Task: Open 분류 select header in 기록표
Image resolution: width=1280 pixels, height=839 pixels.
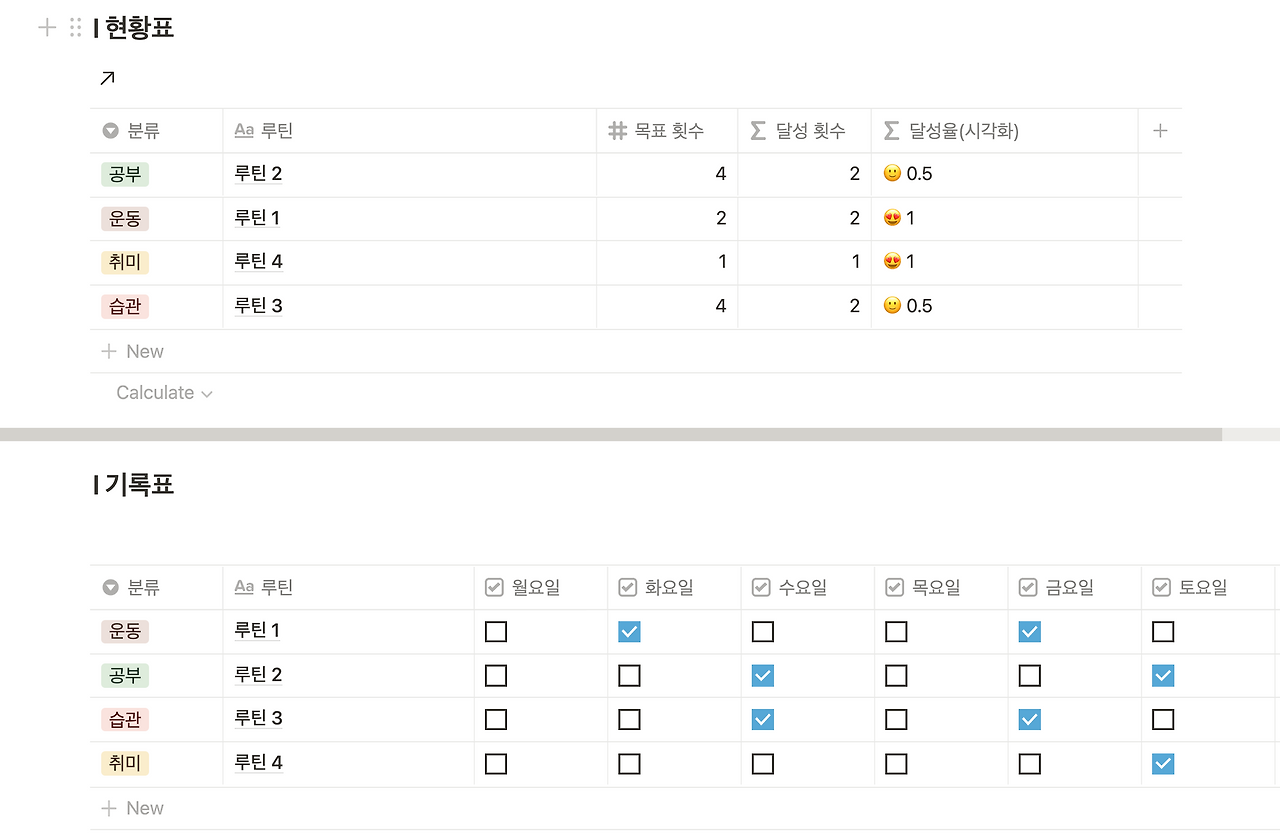Action: point(156,587)
